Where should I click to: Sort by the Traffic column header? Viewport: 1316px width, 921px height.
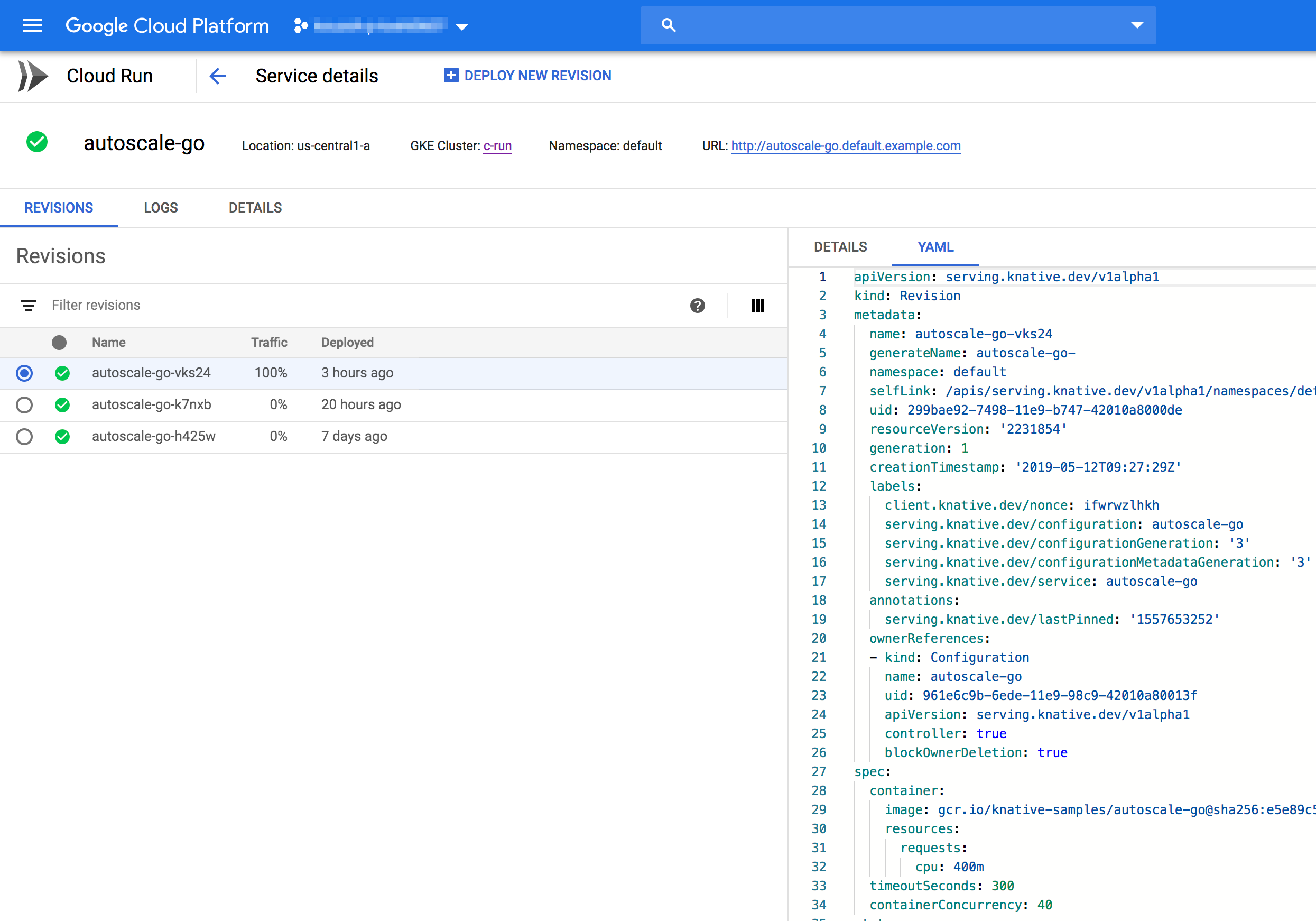(269, 343)
